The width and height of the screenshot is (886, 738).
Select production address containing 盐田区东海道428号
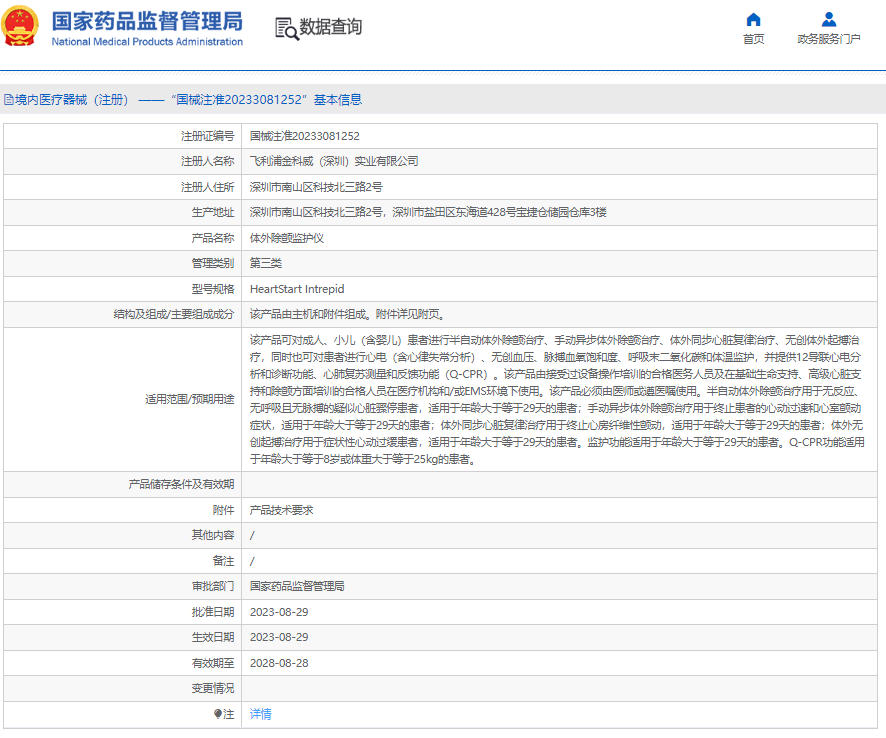(428, 212)
